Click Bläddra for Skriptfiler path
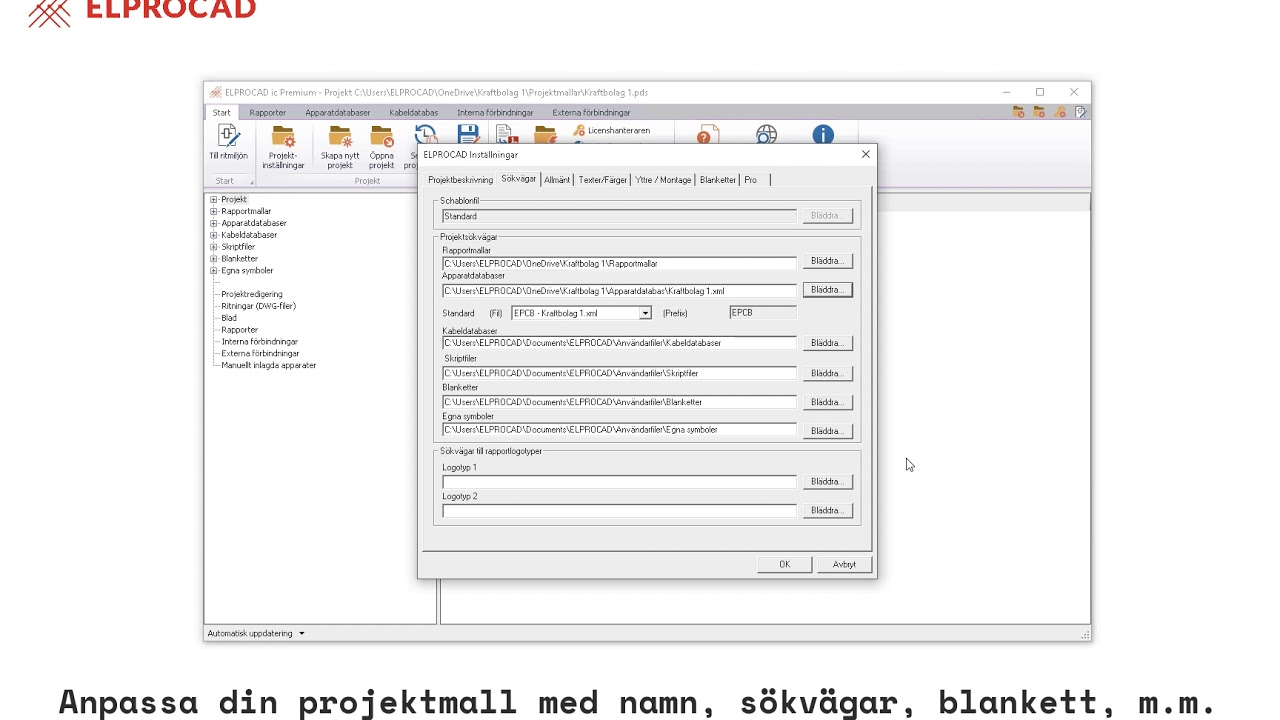This screenshot has width=1280, height=720. [x=827, y=373]
